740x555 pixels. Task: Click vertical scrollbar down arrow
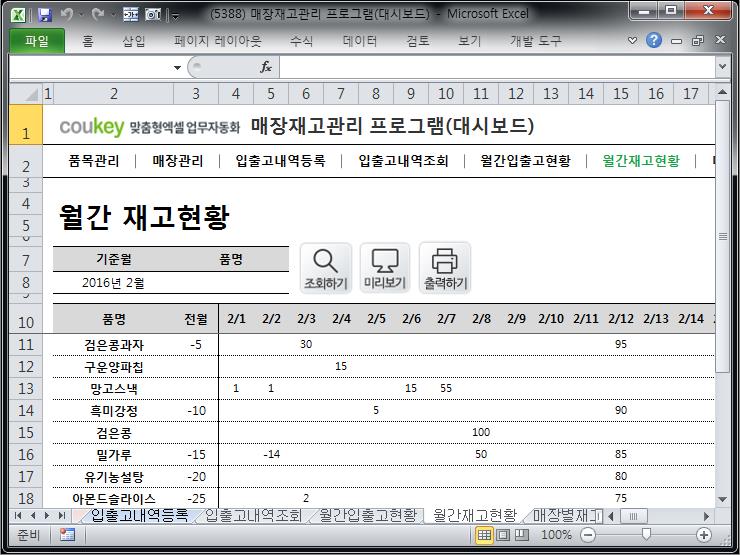coord(722,499)
